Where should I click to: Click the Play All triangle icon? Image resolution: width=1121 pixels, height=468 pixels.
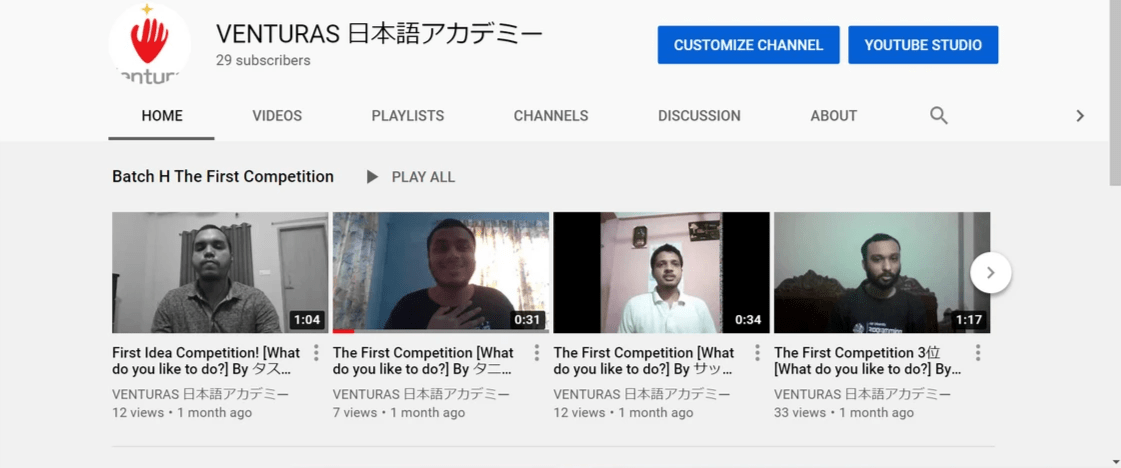pyautogui.click(x=372, y=176)
